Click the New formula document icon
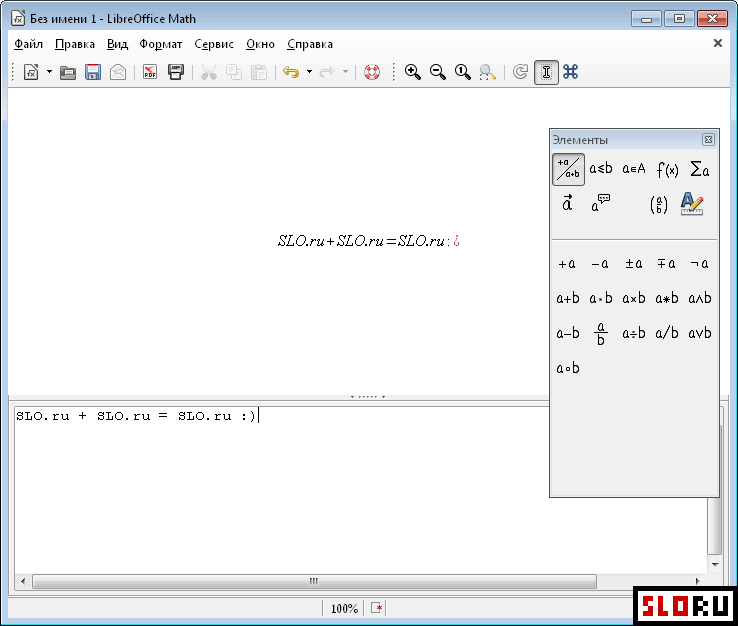Screen dimensions: 738x626 pos(31,72)
